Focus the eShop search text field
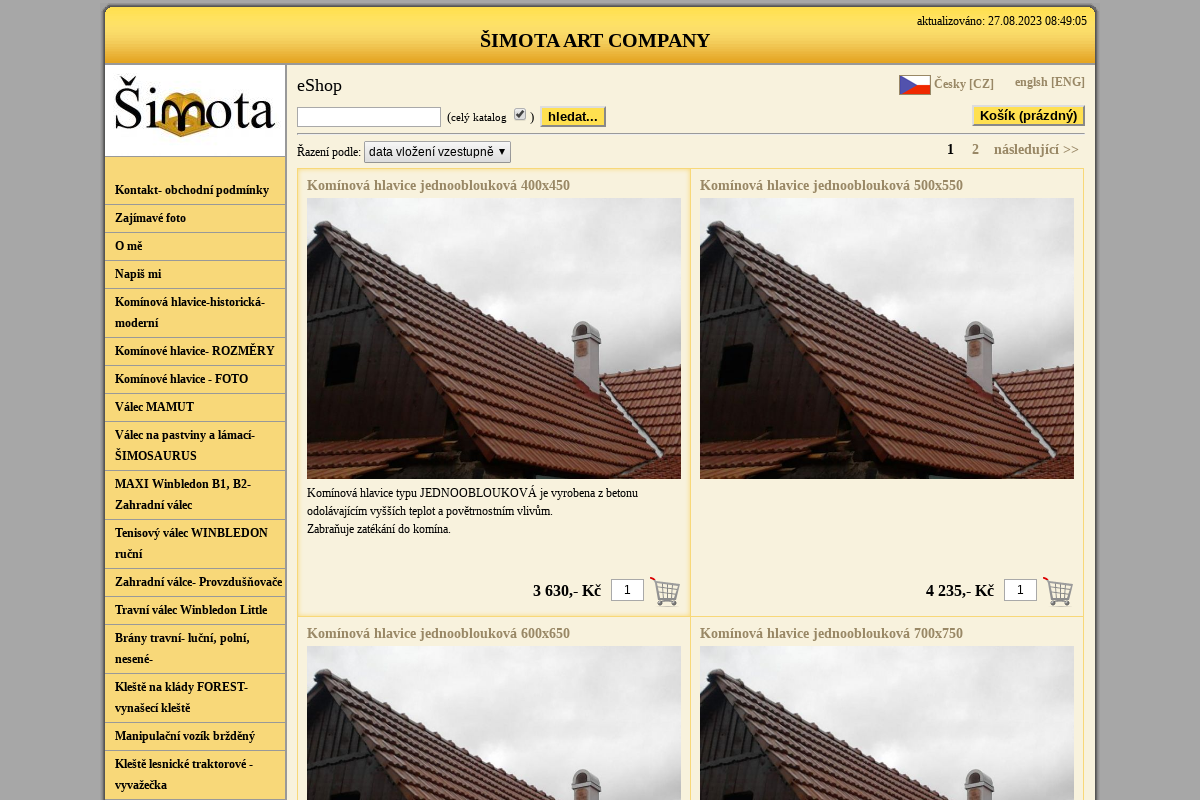The height and width of the screenshot is (800, 1200). [369, 117]
